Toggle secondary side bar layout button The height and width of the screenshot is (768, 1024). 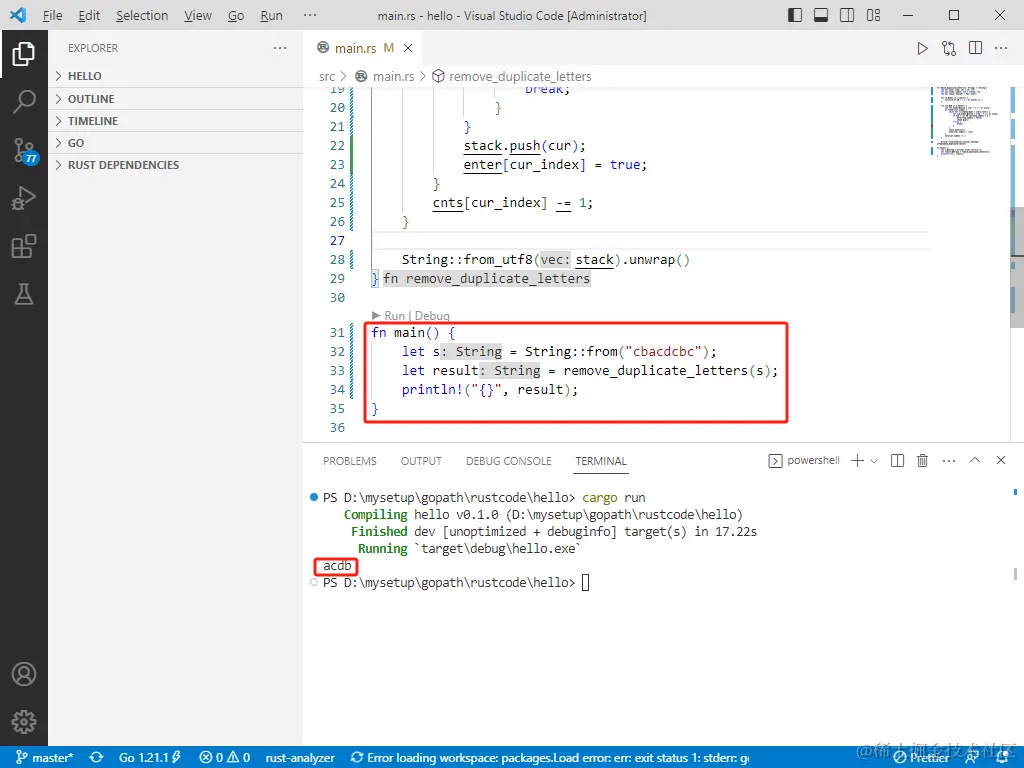(x=847, y=15)
